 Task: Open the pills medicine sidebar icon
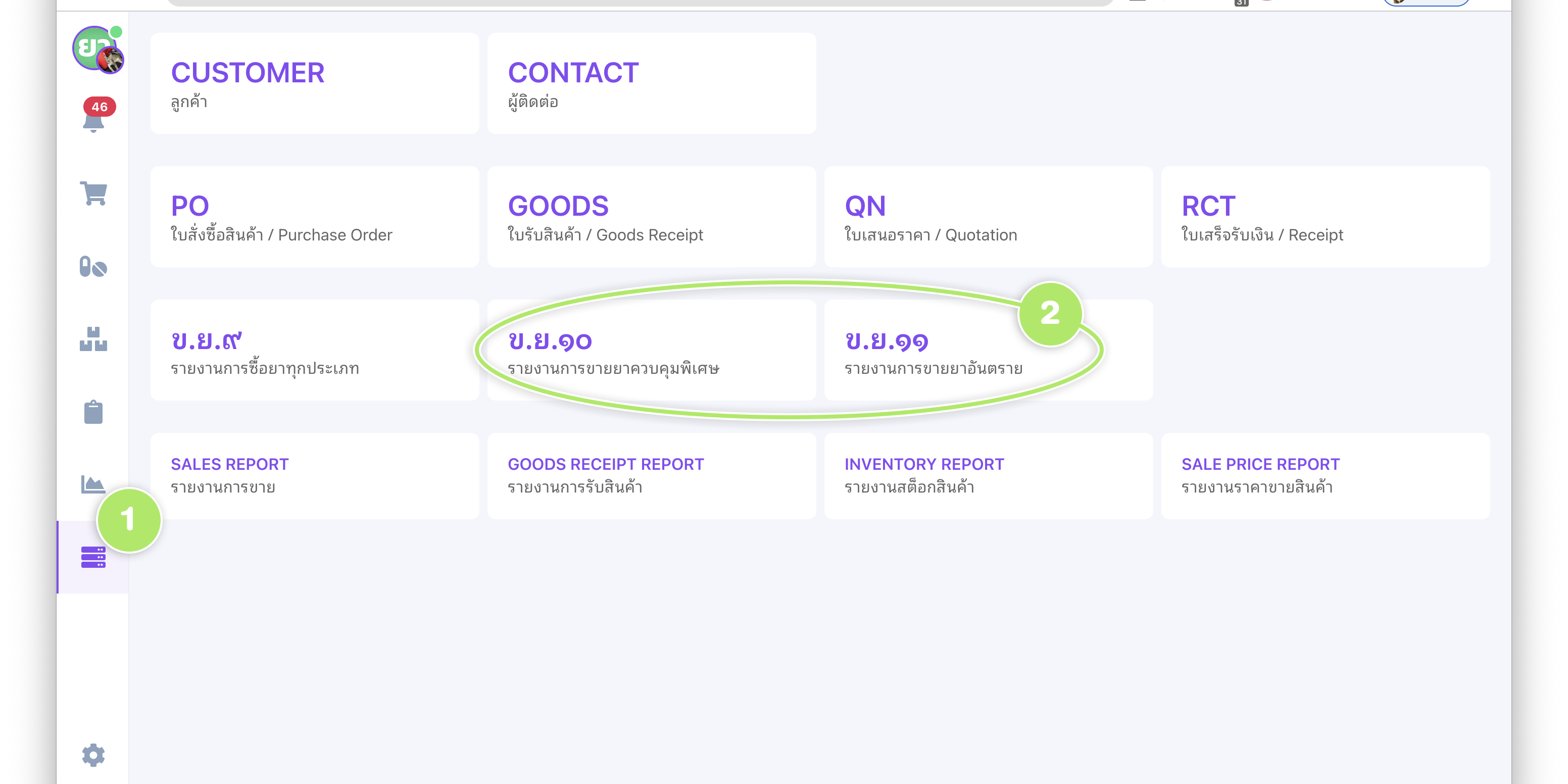(x=94, y=267)
